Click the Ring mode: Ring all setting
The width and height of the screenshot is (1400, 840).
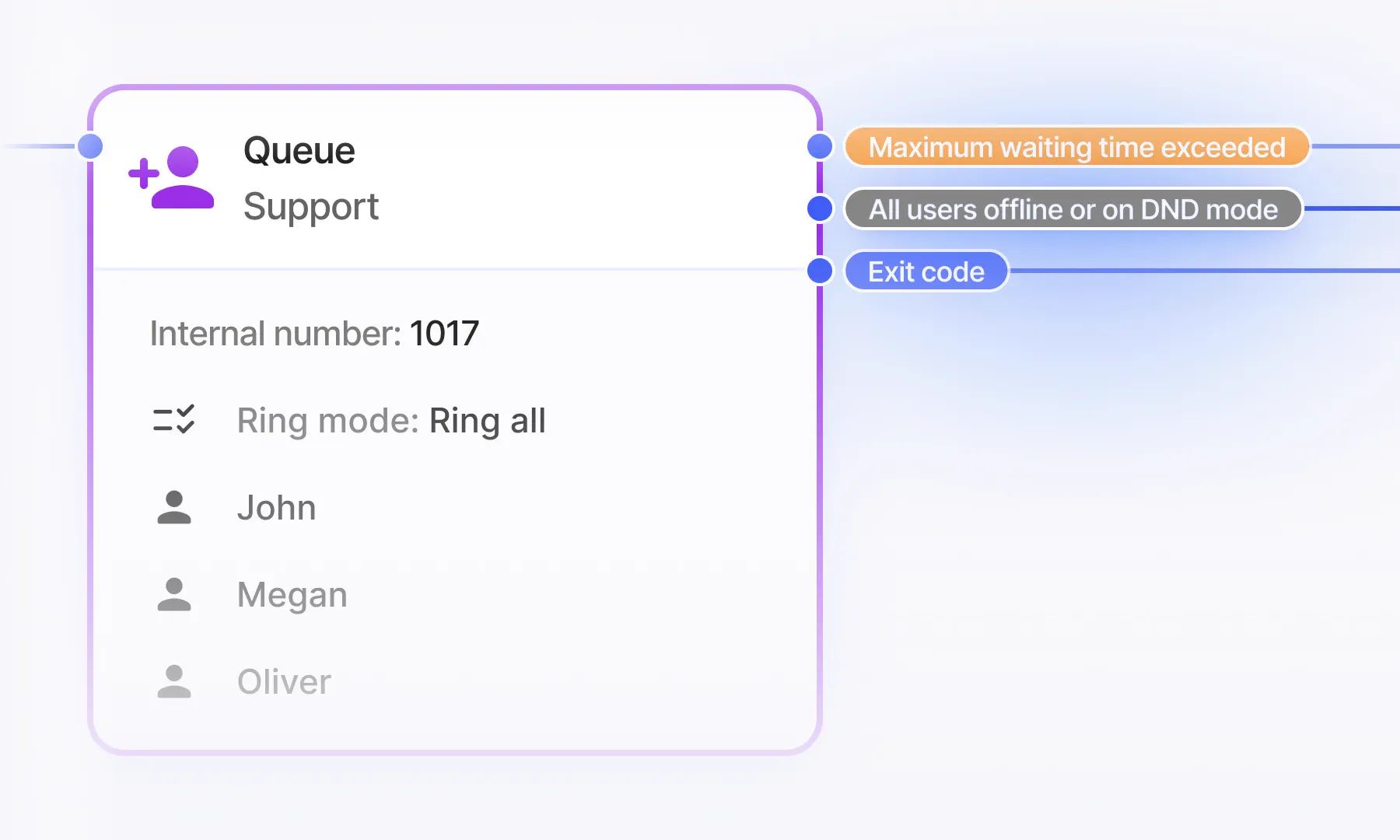[x=391, y=421]
